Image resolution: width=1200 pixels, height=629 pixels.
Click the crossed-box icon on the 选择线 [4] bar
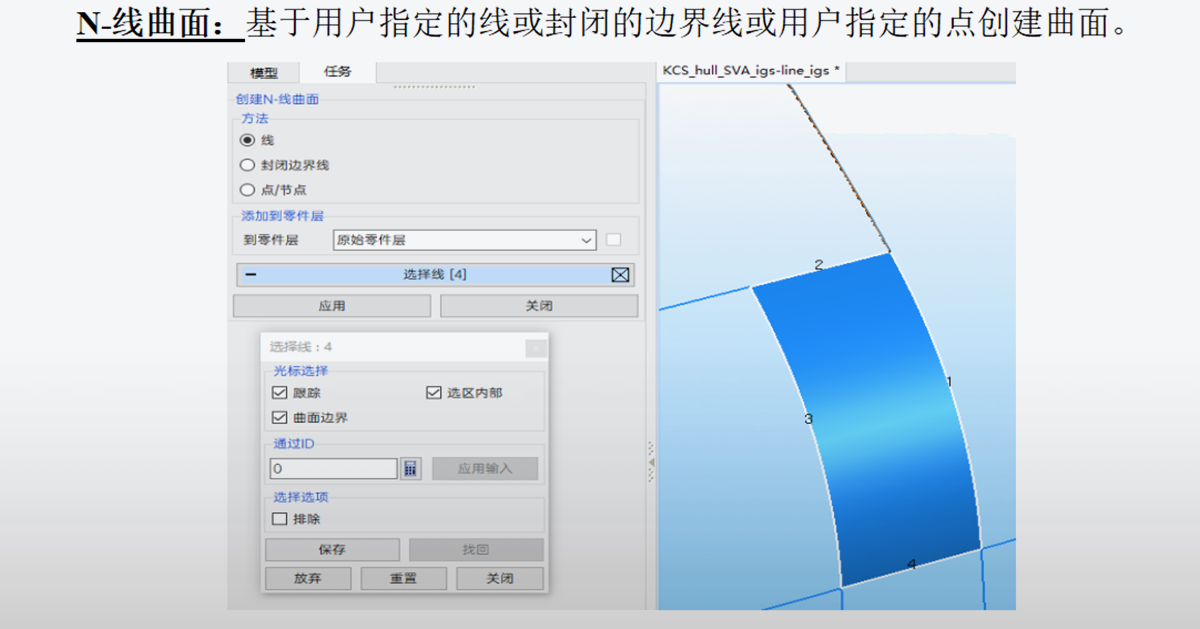tap(620, 275)
